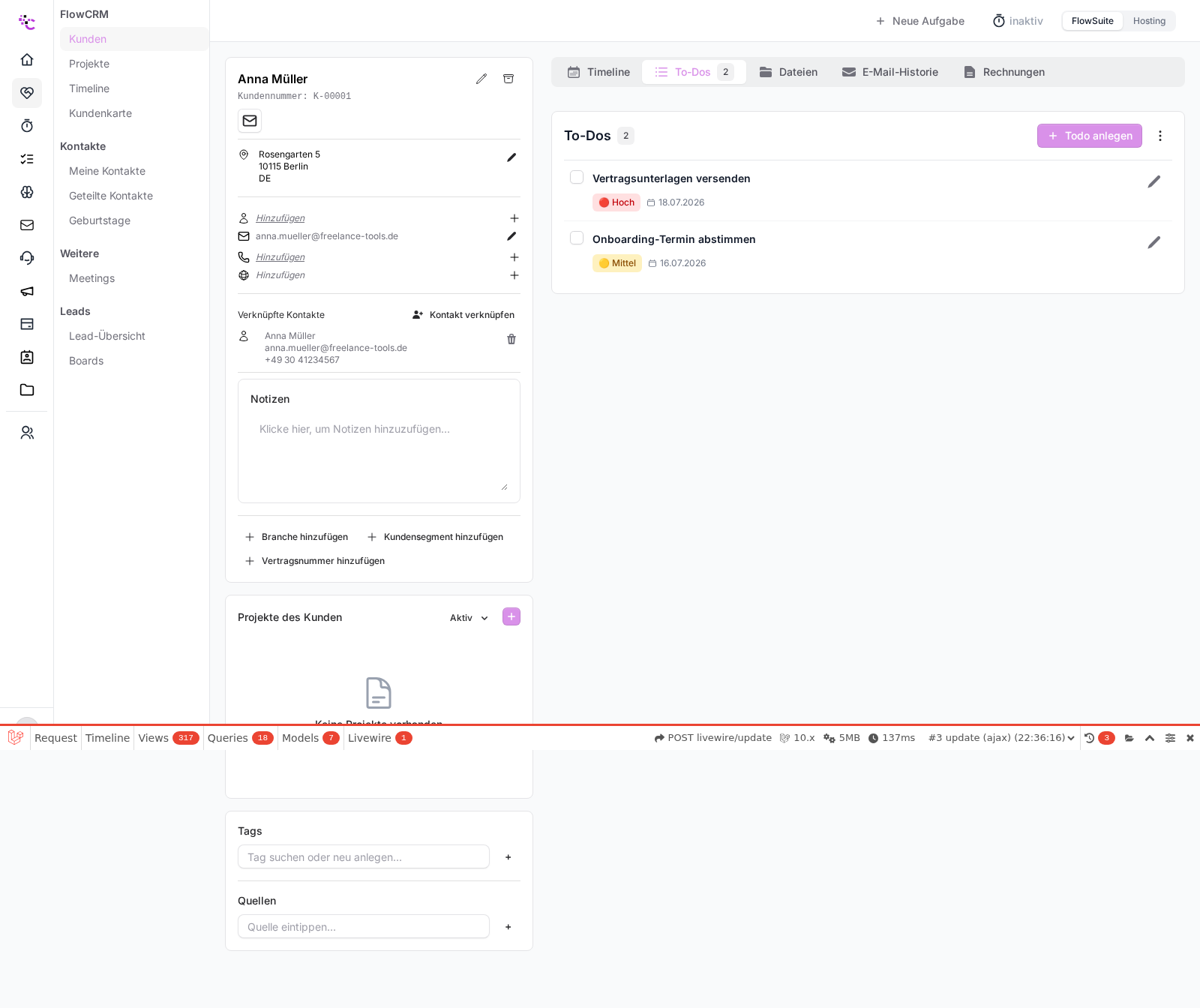Edit the Rosengarten 5 address
Screen dimensions: 1200x1008
click(x=511, y=157)
